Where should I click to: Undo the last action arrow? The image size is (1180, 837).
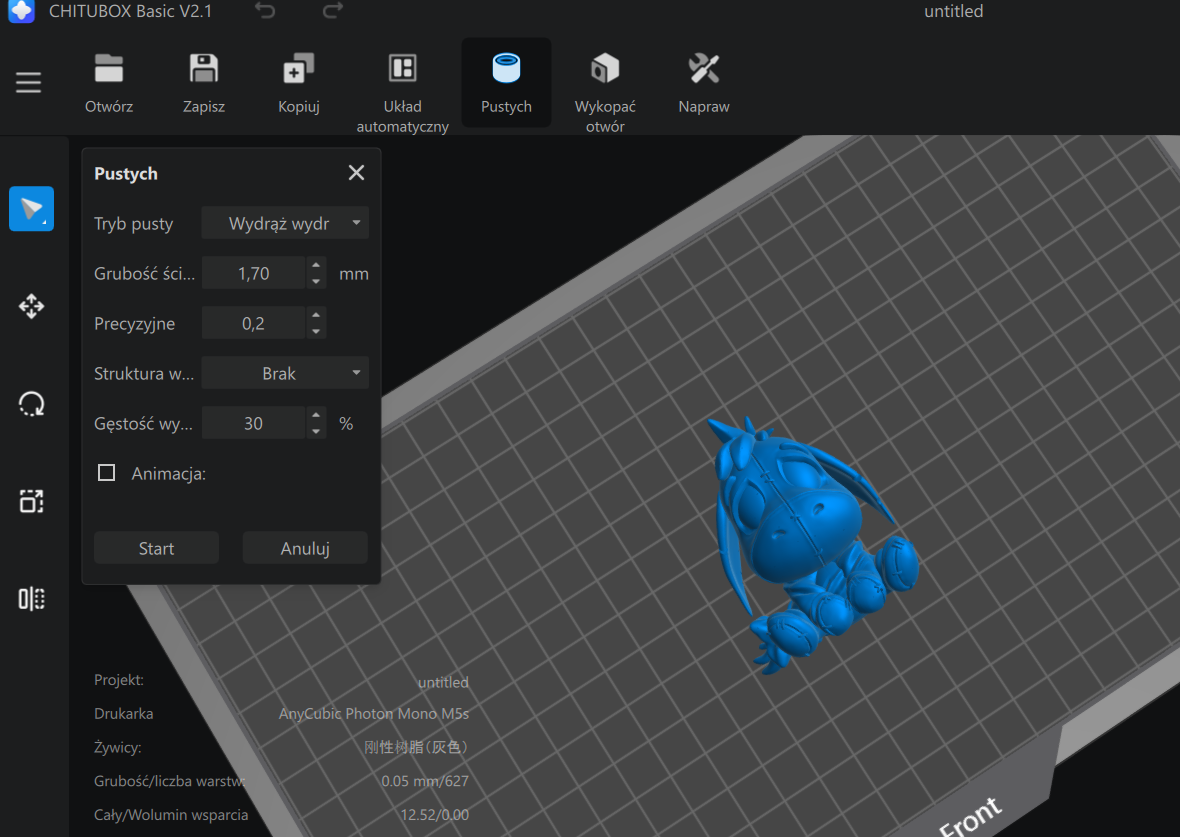265,11
